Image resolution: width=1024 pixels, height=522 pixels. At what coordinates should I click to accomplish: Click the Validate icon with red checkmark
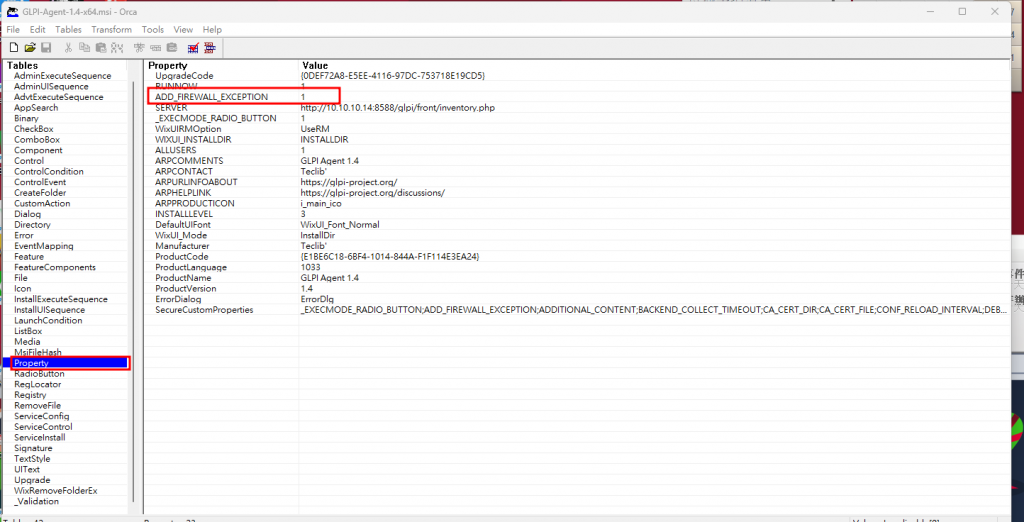[x=193, y=47]
